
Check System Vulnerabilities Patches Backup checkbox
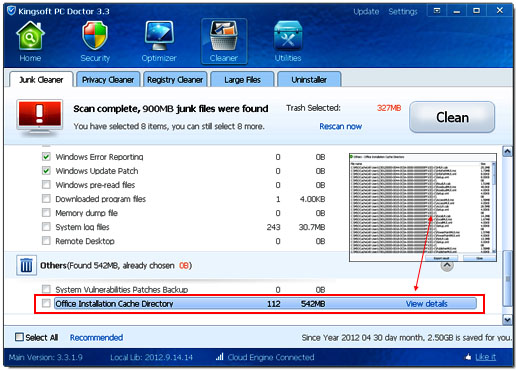coord(46,289)
